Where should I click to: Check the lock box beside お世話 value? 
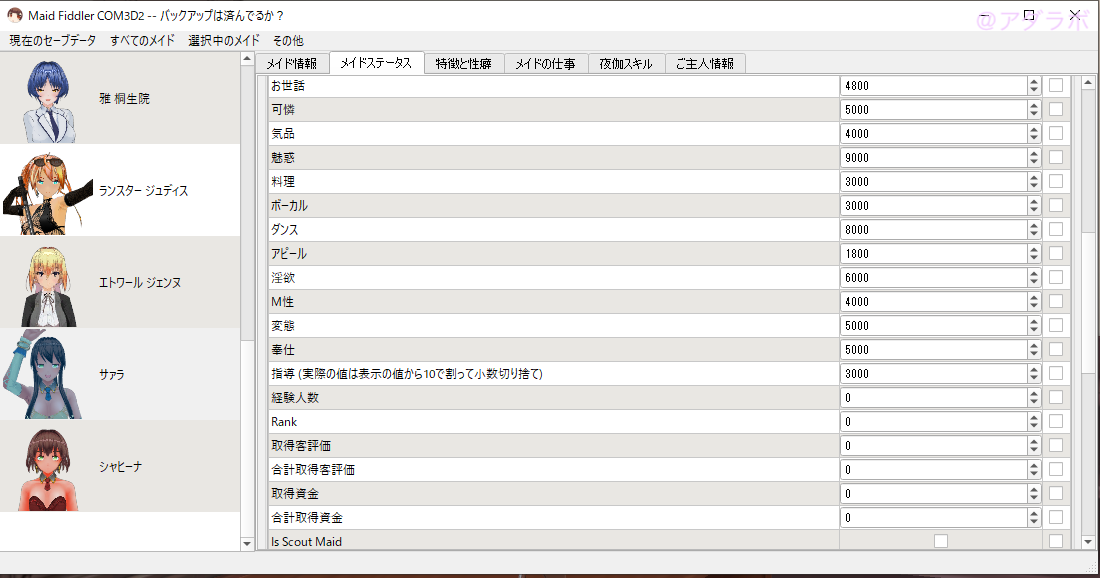pyautogui.click(x=1055, y=85)
